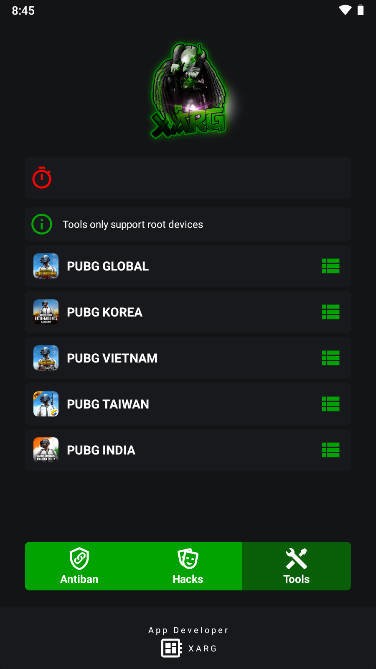Open the PUBG GLOBAL list menu icon
376x669 pixels.
click(x=331, y=266)
